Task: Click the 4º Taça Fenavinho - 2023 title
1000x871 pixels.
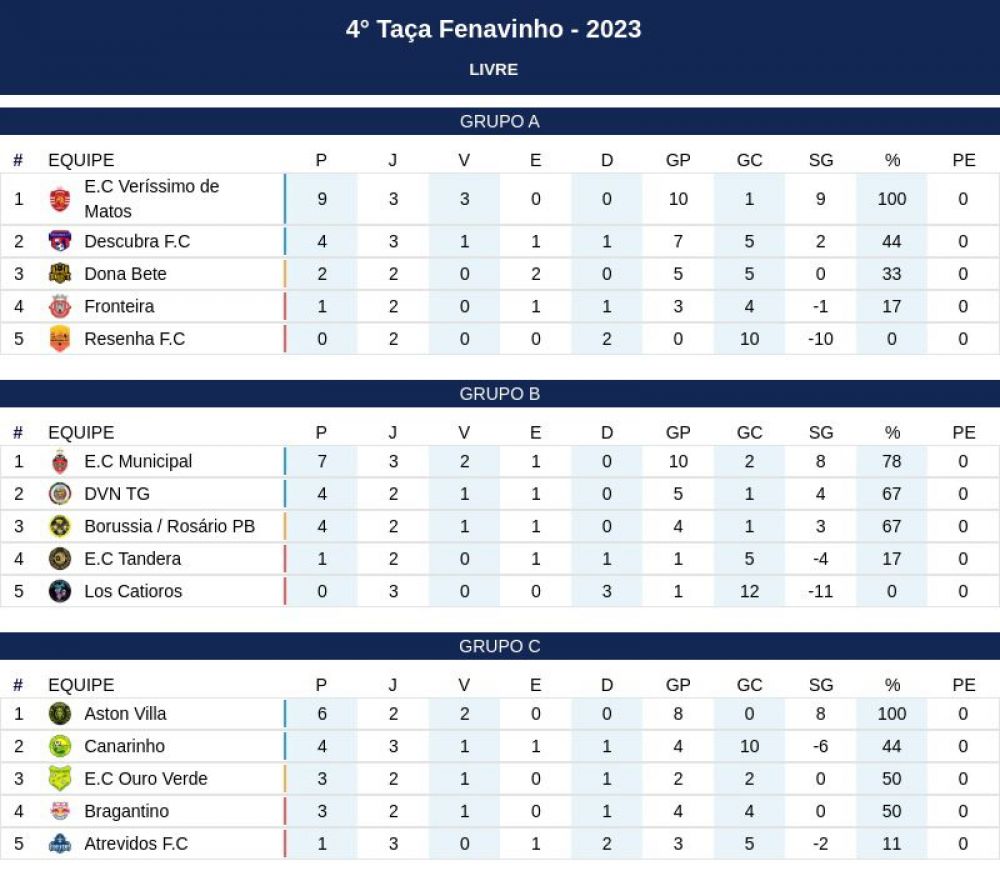Action: (494, 29)
